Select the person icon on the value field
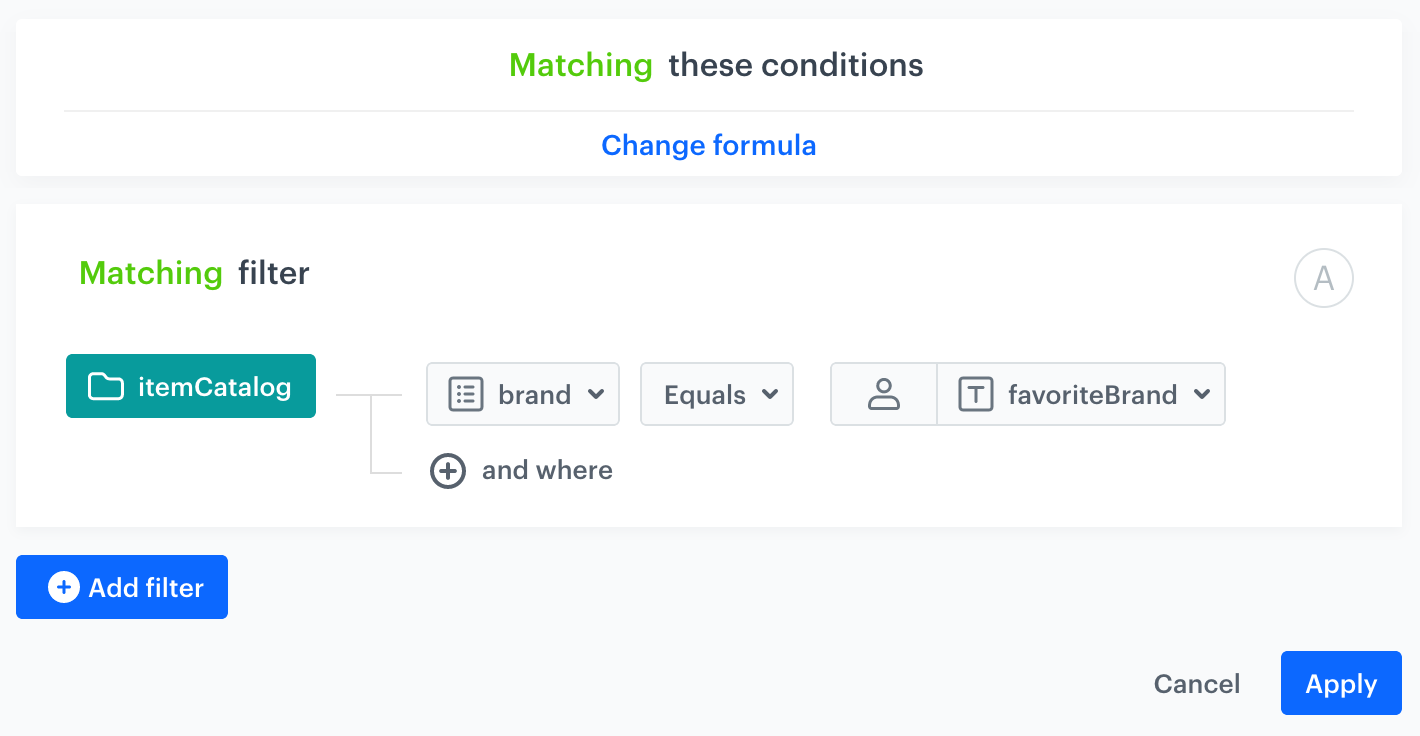This screenshot has width=1420, height=736. coord(884,394)
